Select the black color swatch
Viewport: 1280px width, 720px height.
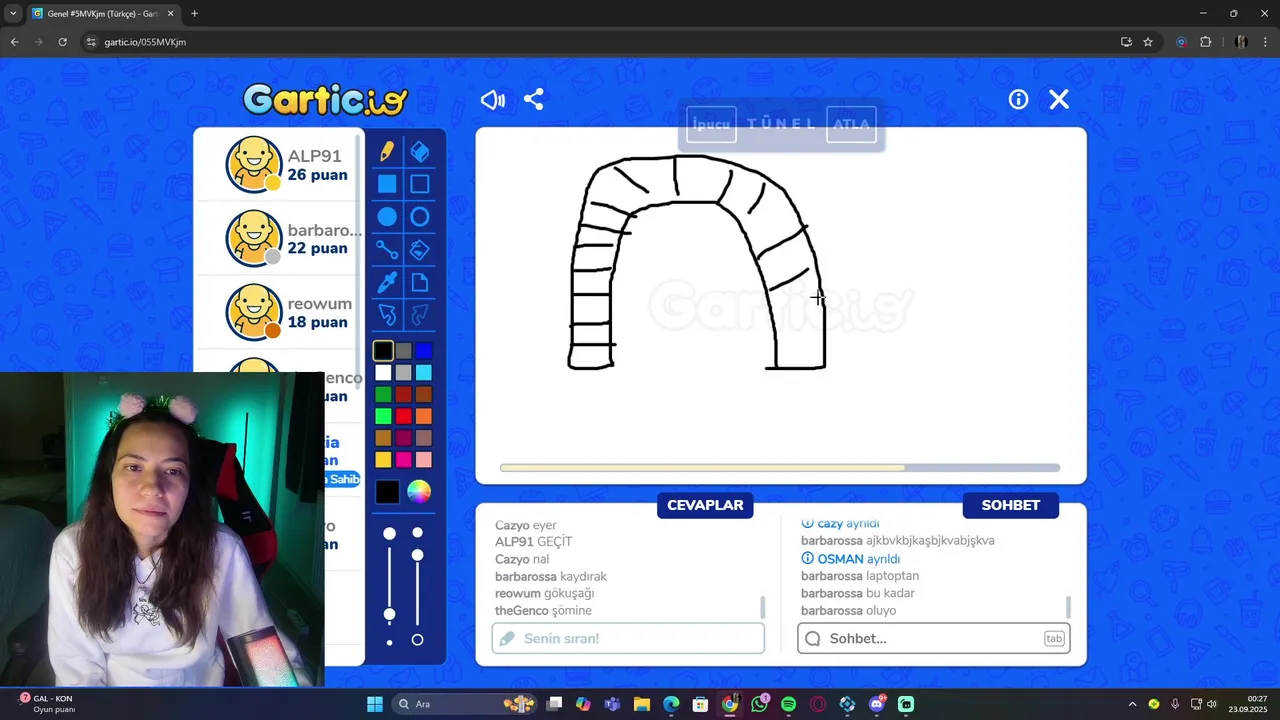click(x=383, y=351)
